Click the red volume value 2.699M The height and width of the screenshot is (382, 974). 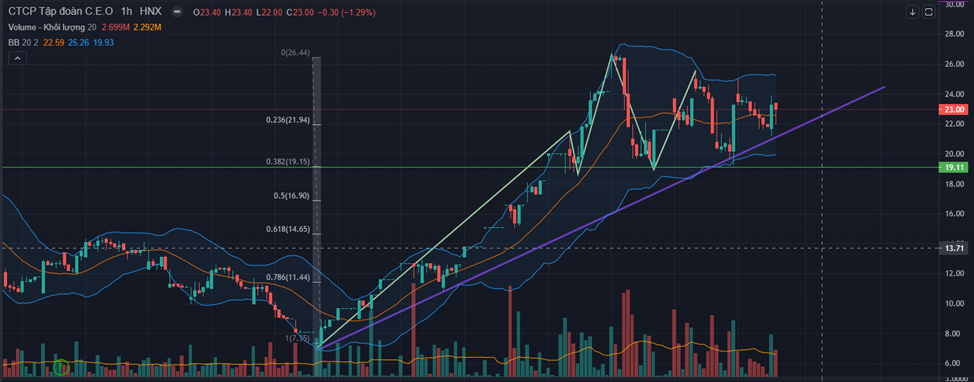[x=115, y=27]
